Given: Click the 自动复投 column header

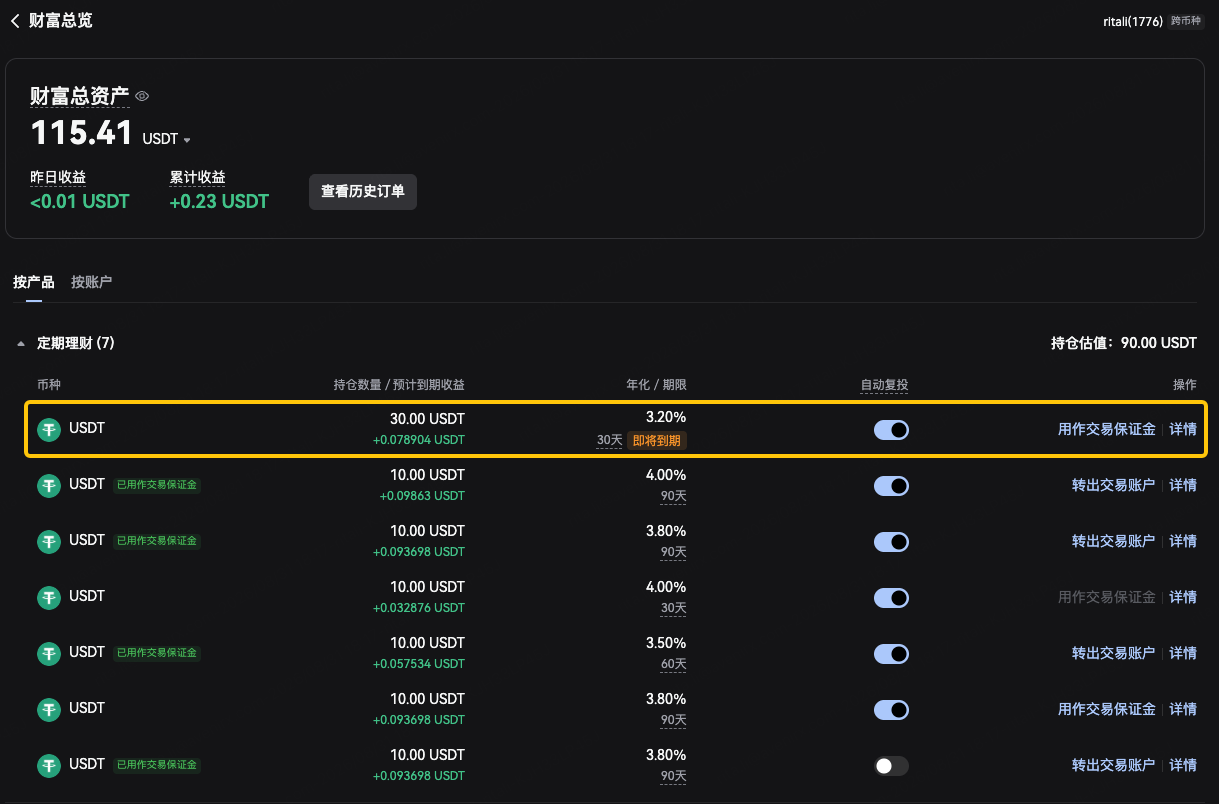Looking at the screenshot, I should pyautogui.click(x=884, y=385).
